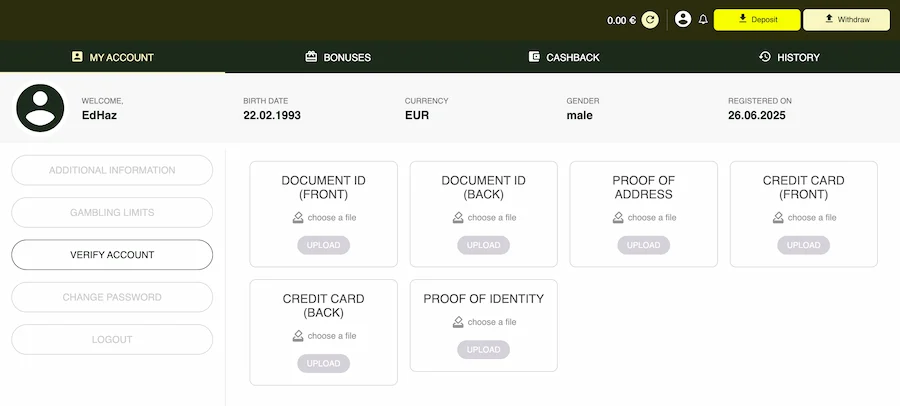Click file icon in Credit Card (Front) card
Viewport: 900px width, 406px height.
[778, 218]
